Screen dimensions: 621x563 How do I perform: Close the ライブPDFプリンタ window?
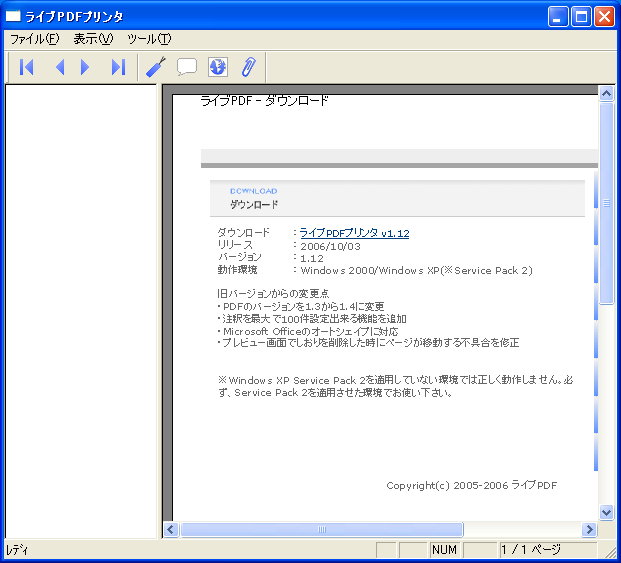point(604,17)
